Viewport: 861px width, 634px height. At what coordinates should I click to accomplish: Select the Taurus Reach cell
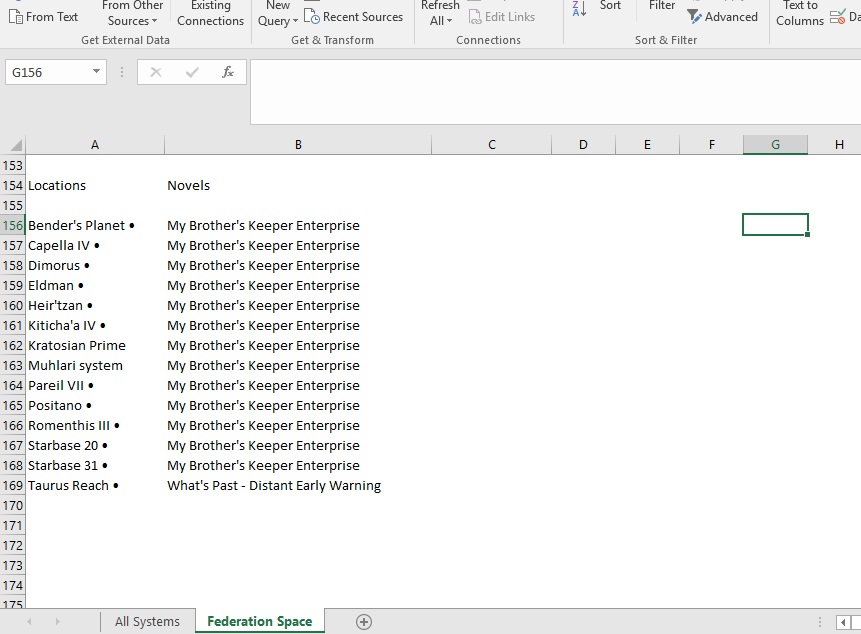pyautogui.click(x=95, y=486)
